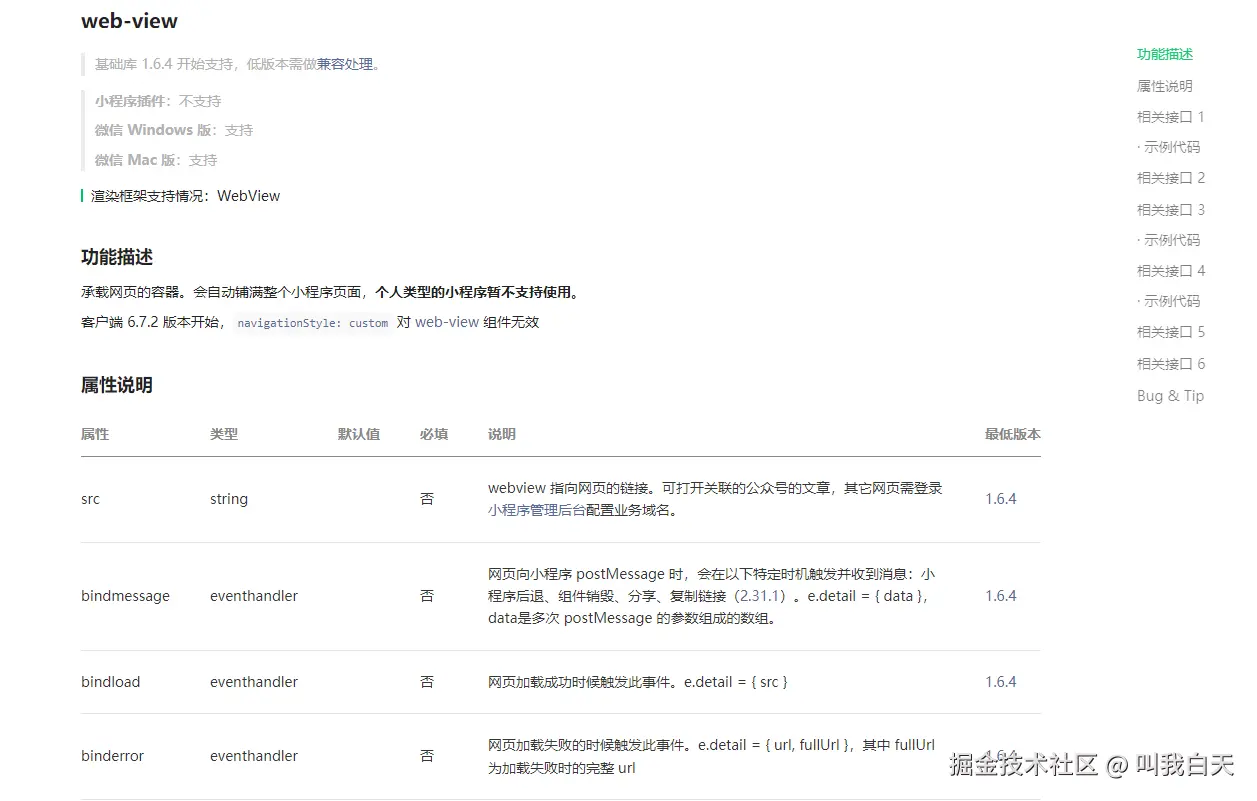
Task: Go to 示例代码 under 相关接口 3
Action: click(1169, 240)
